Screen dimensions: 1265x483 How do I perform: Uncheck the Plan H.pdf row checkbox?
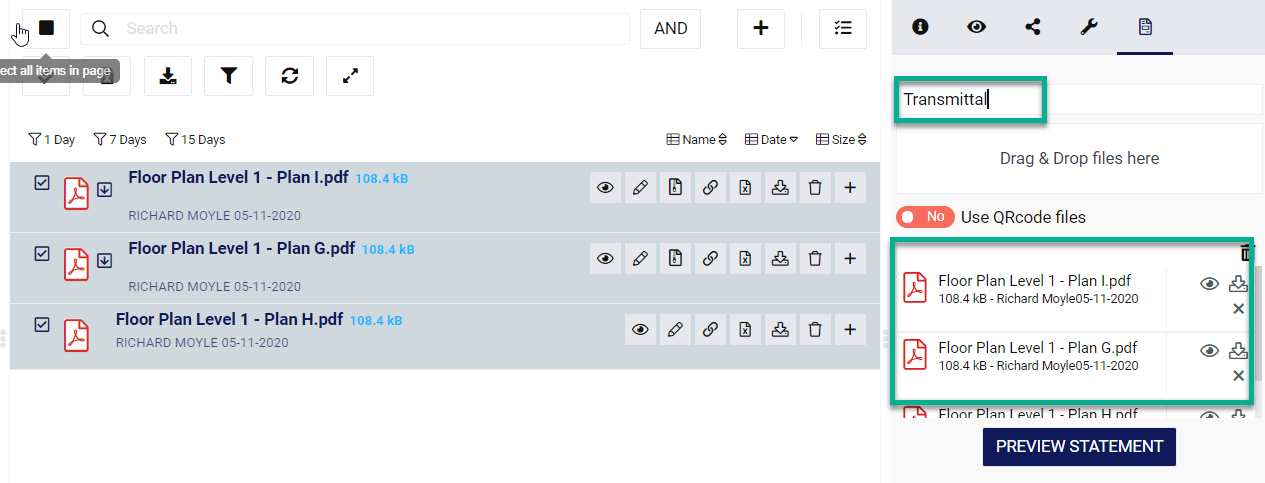[42, 324]
